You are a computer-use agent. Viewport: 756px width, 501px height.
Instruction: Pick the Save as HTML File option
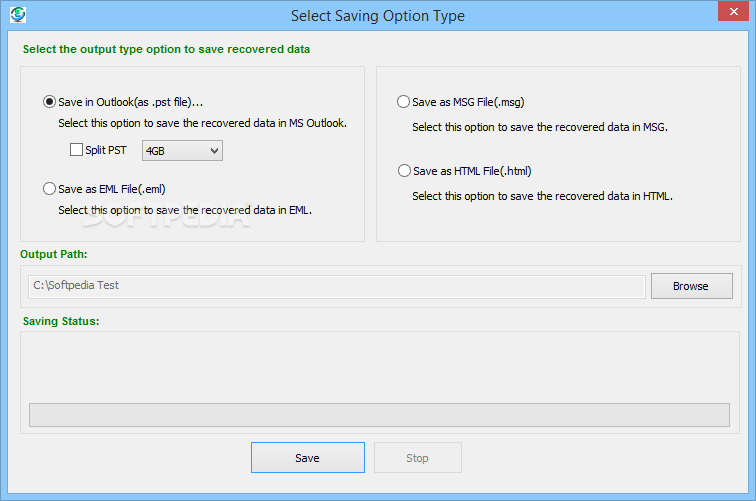point(404,171)
